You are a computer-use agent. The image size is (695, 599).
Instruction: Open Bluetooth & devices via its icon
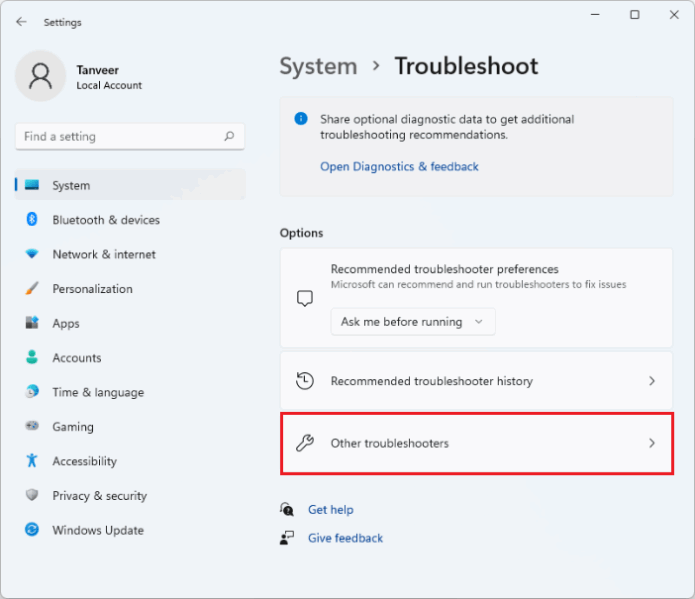point(32,219)
